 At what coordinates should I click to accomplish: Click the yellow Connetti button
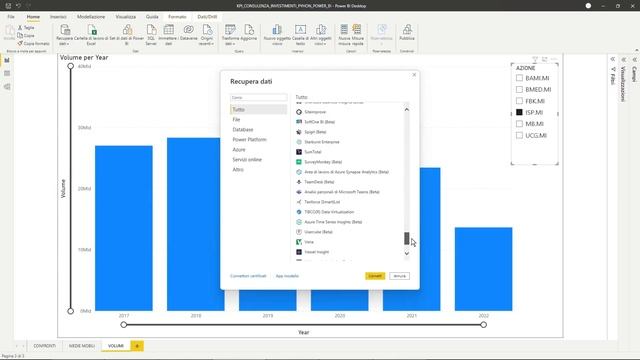pos(375,276)
